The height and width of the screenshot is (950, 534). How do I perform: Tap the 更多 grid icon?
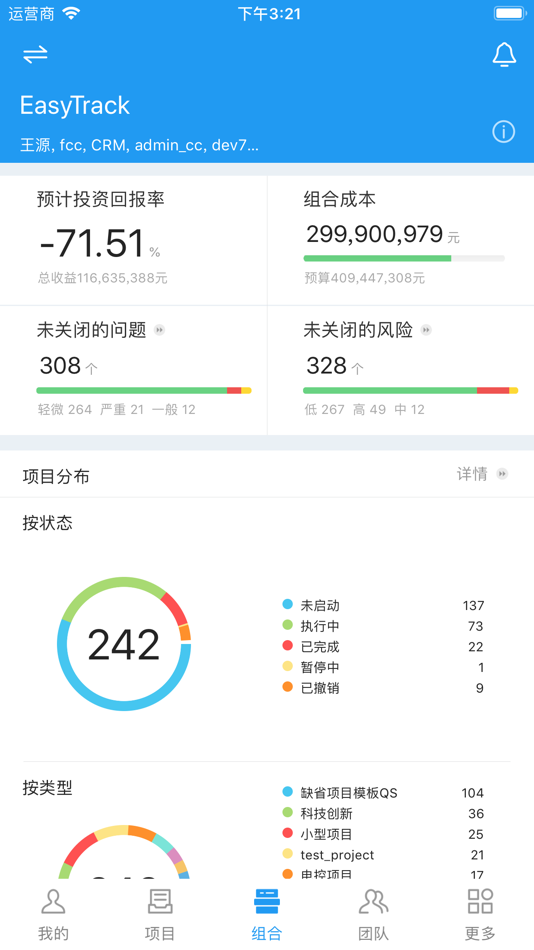(x=480, y=902)
